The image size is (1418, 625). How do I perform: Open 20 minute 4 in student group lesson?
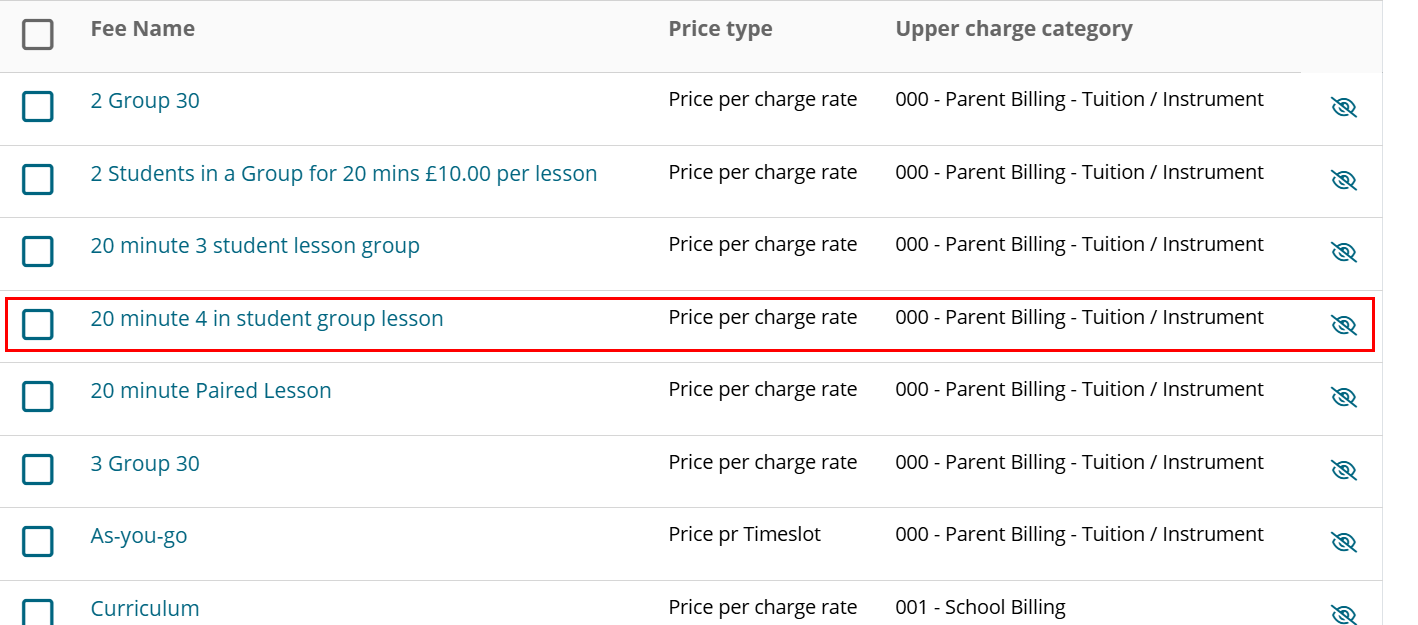267,319
